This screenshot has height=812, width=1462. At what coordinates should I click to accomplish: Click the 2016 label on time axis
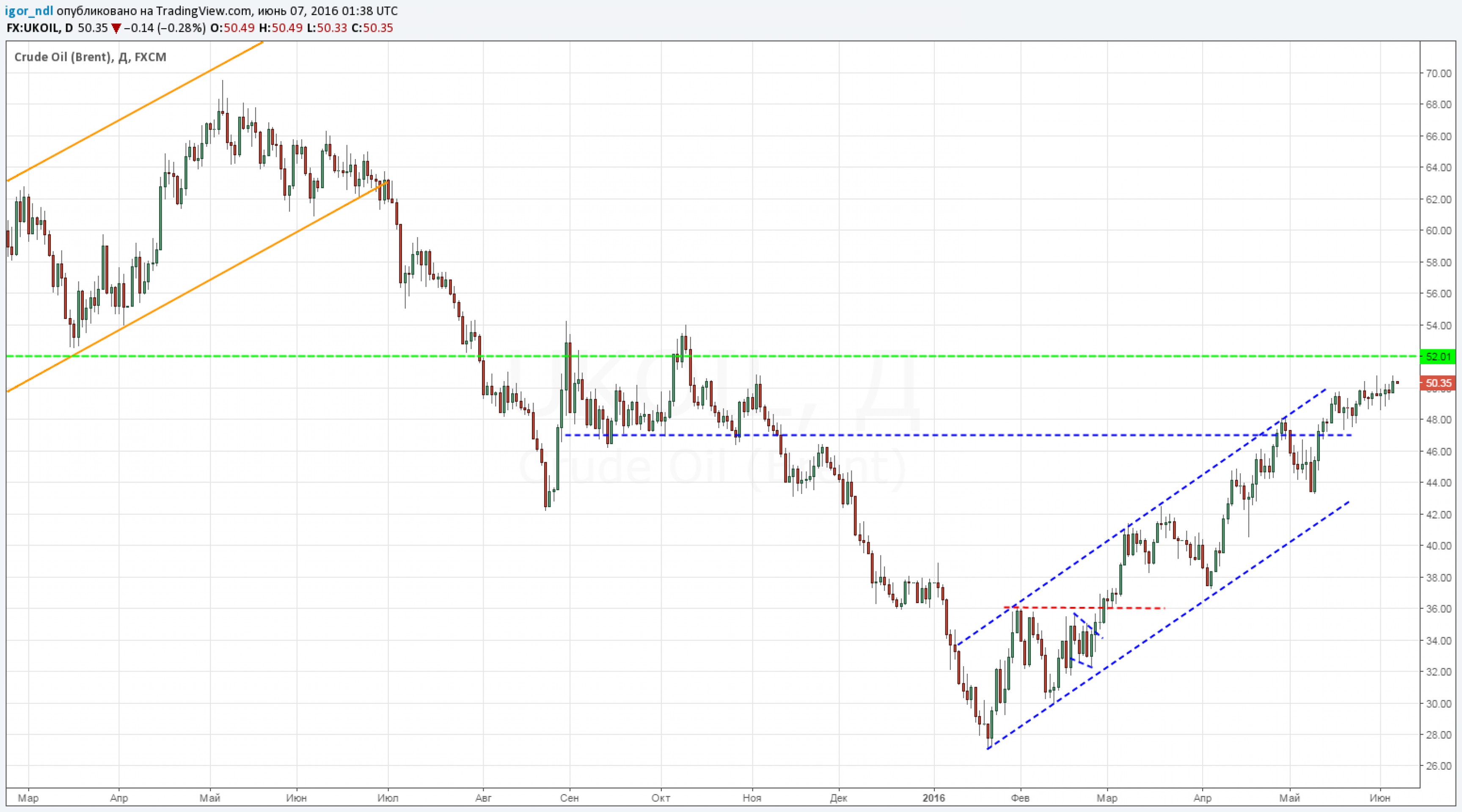[x=933, y=798]
